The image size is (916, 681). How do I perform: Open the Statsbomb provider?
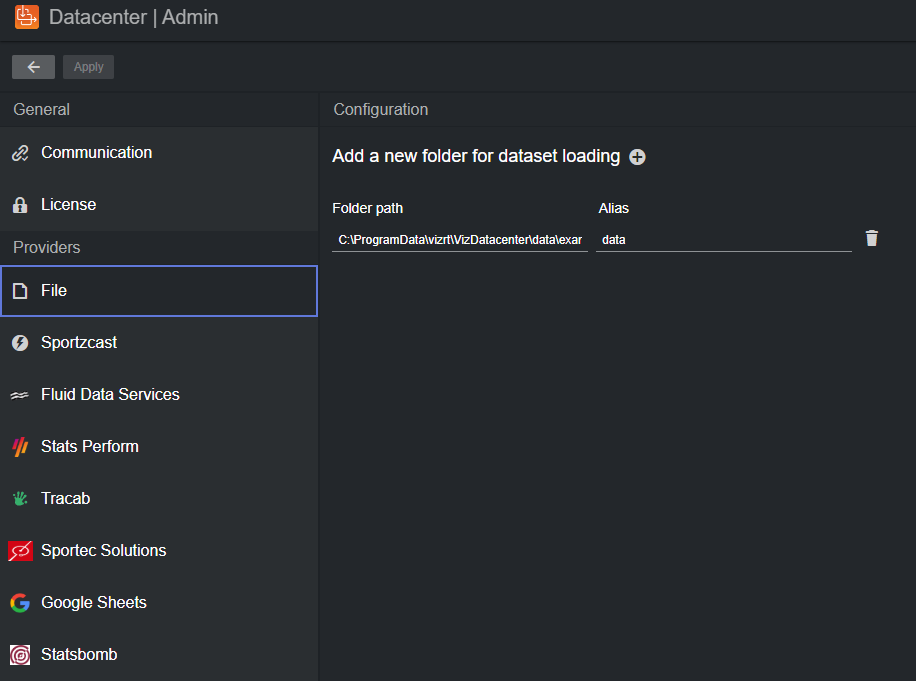coord(159,655)
